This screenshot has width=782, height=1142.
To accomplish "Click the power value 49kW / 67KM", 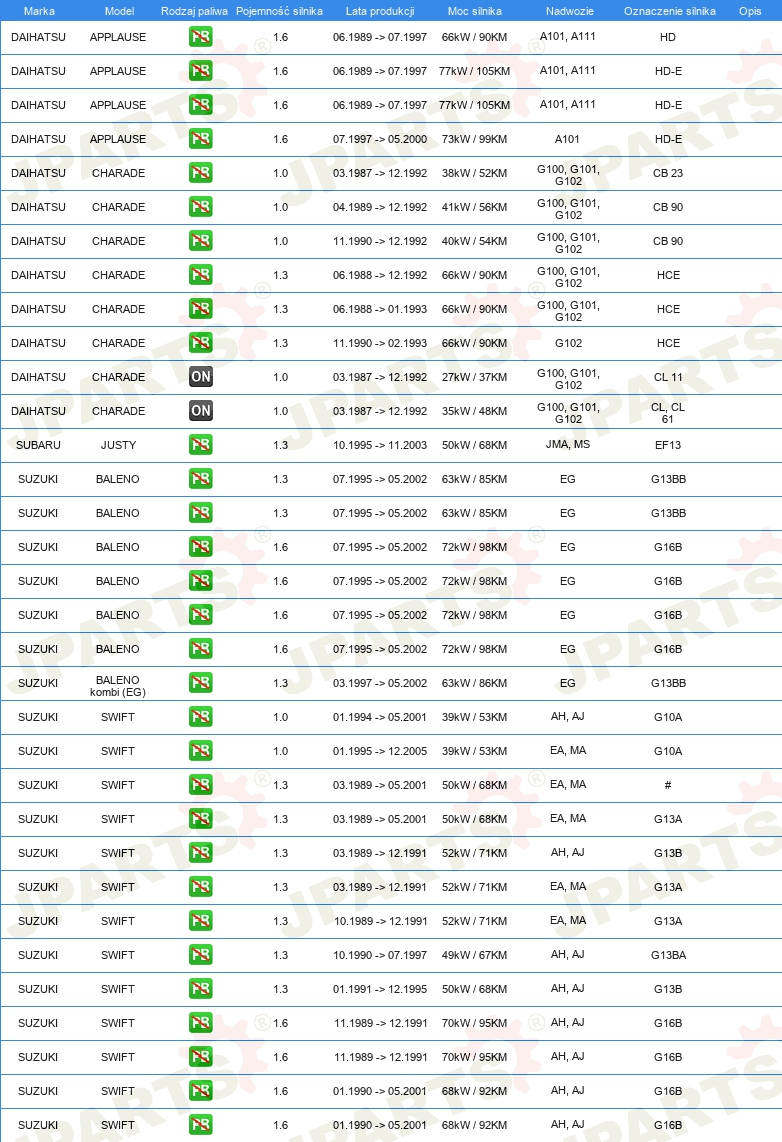I will click(x=475, y=955).
